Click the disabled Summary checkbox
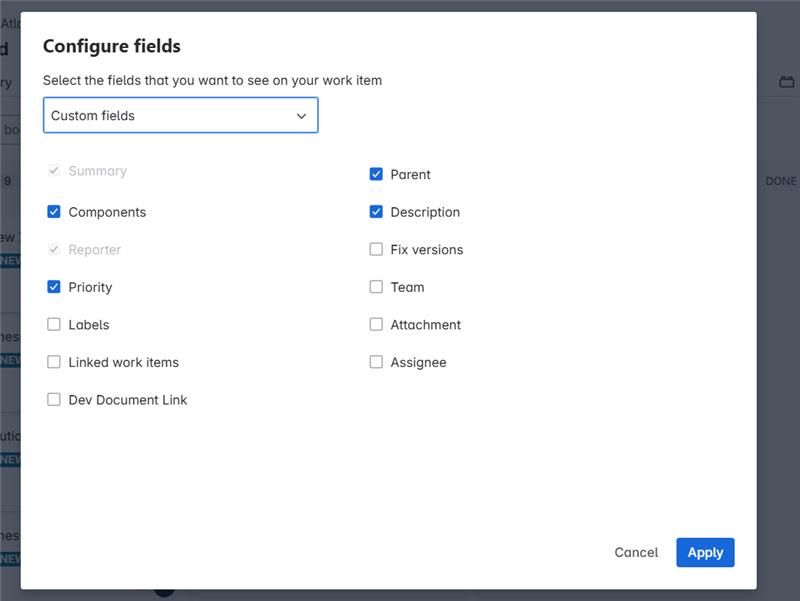Image resolution: width=800 pixels, height=601 pixels. click(x=54, y=171)
